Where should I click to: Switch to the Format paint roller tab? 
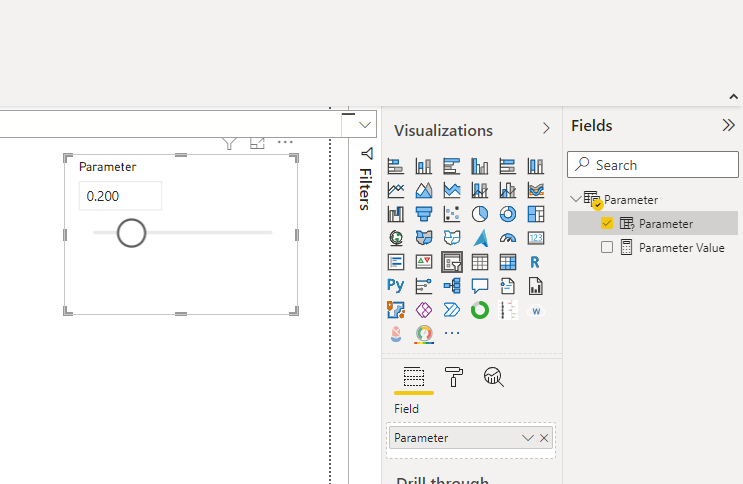(453, 377)
